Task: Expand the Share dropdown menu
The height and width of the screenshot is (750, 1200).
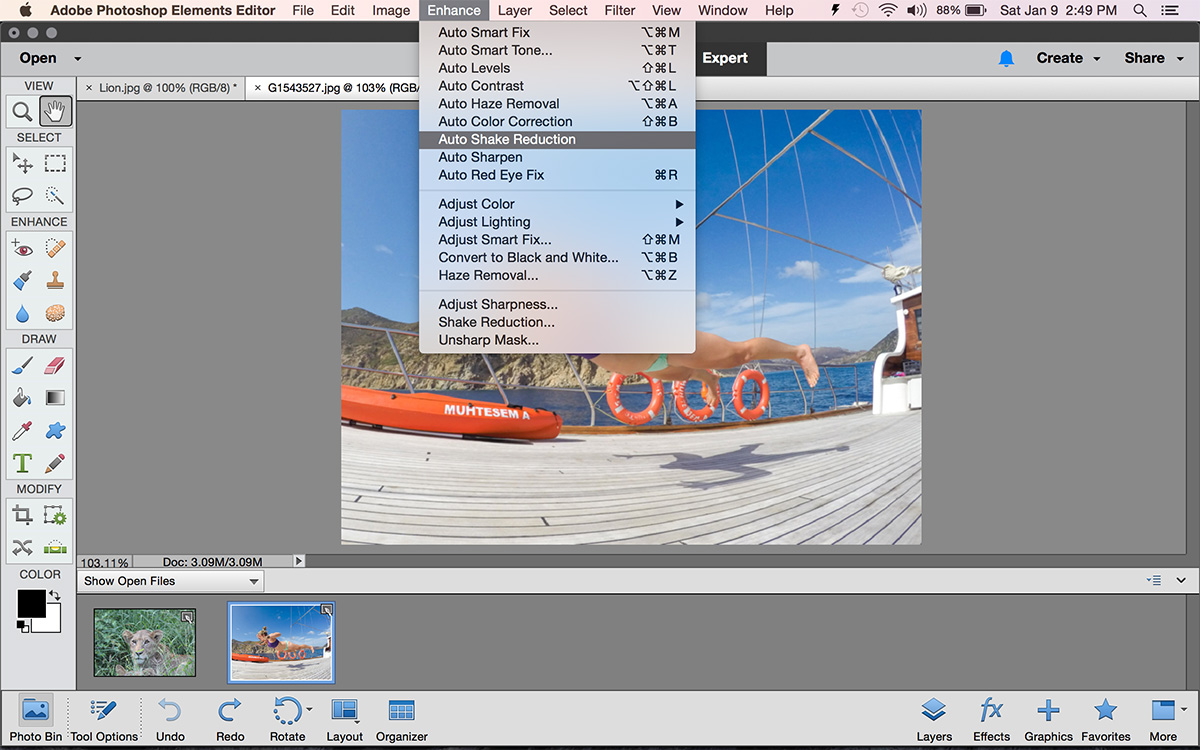Action: click(x=1152, y=58)
